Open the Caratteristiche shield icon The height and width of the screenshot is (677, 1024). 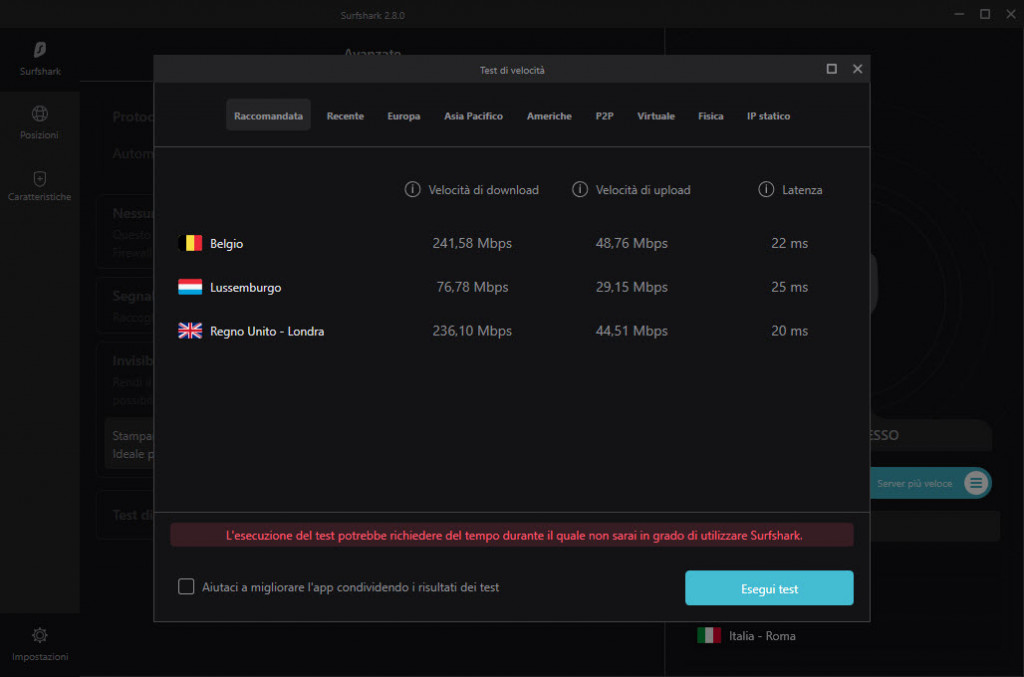pyautogui.click(x=40, y=178)
